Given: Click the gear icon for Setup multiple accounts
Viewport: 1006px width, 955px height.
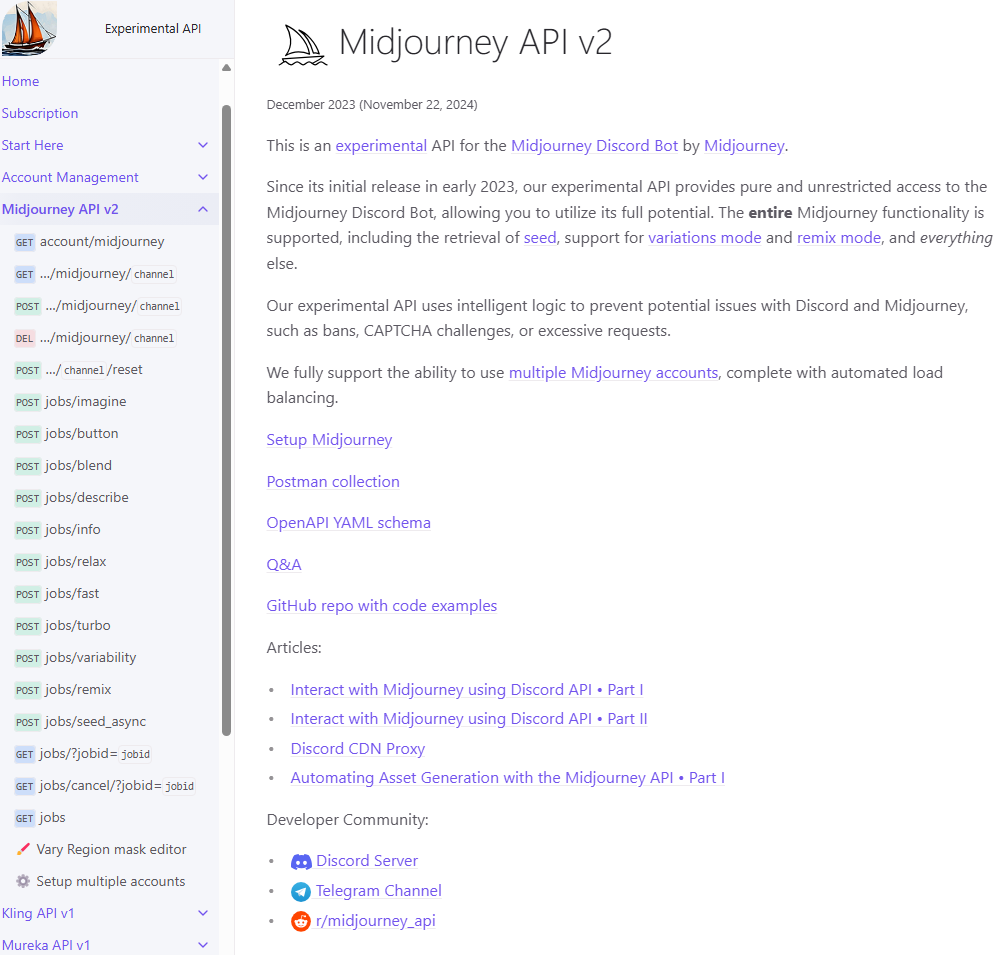Looking at the screenshot, I should [x=23, y=881].
